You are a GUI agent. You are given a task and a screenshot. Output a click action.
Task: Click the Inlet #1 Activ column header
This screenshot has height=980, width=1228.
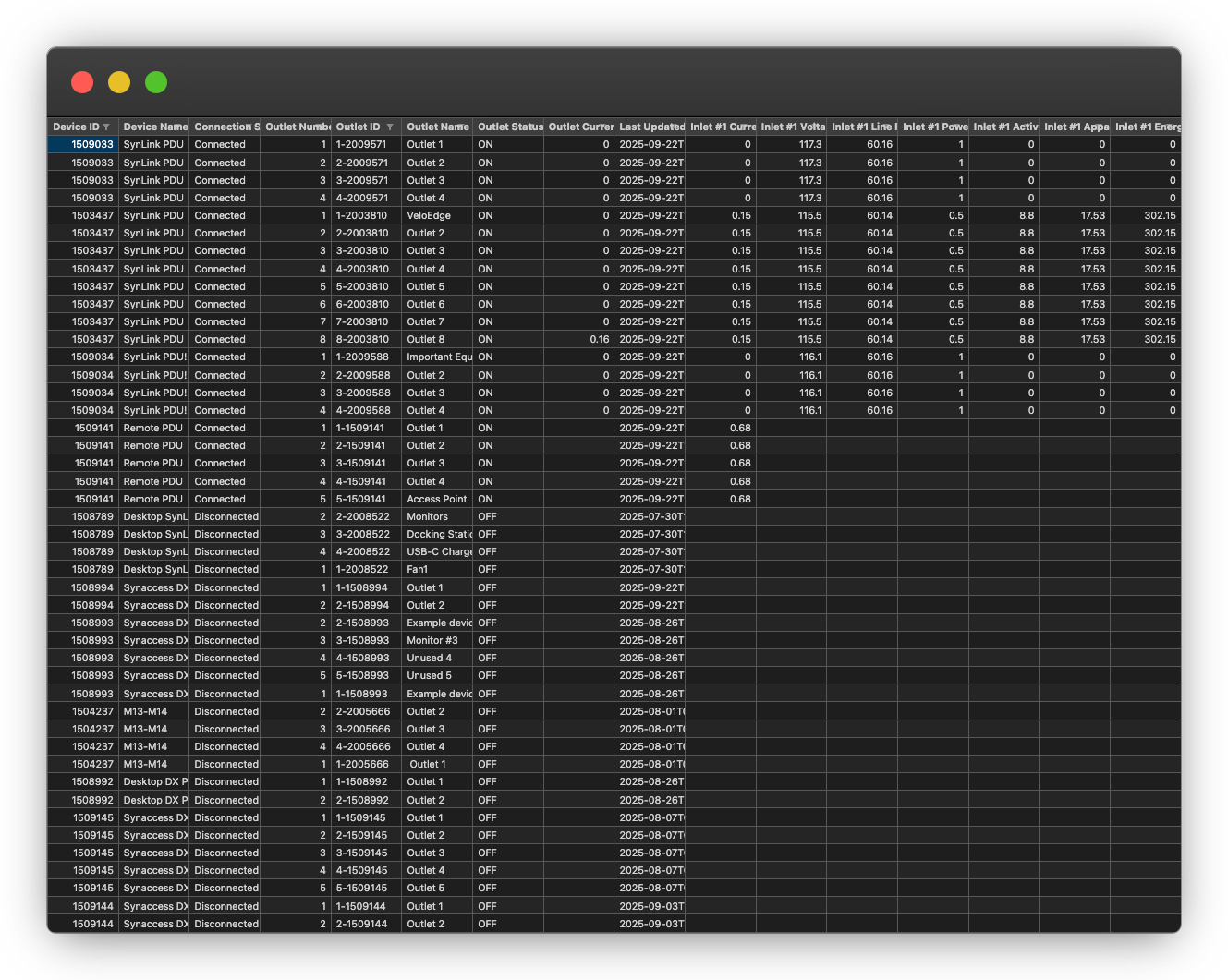coord(1003,127)
